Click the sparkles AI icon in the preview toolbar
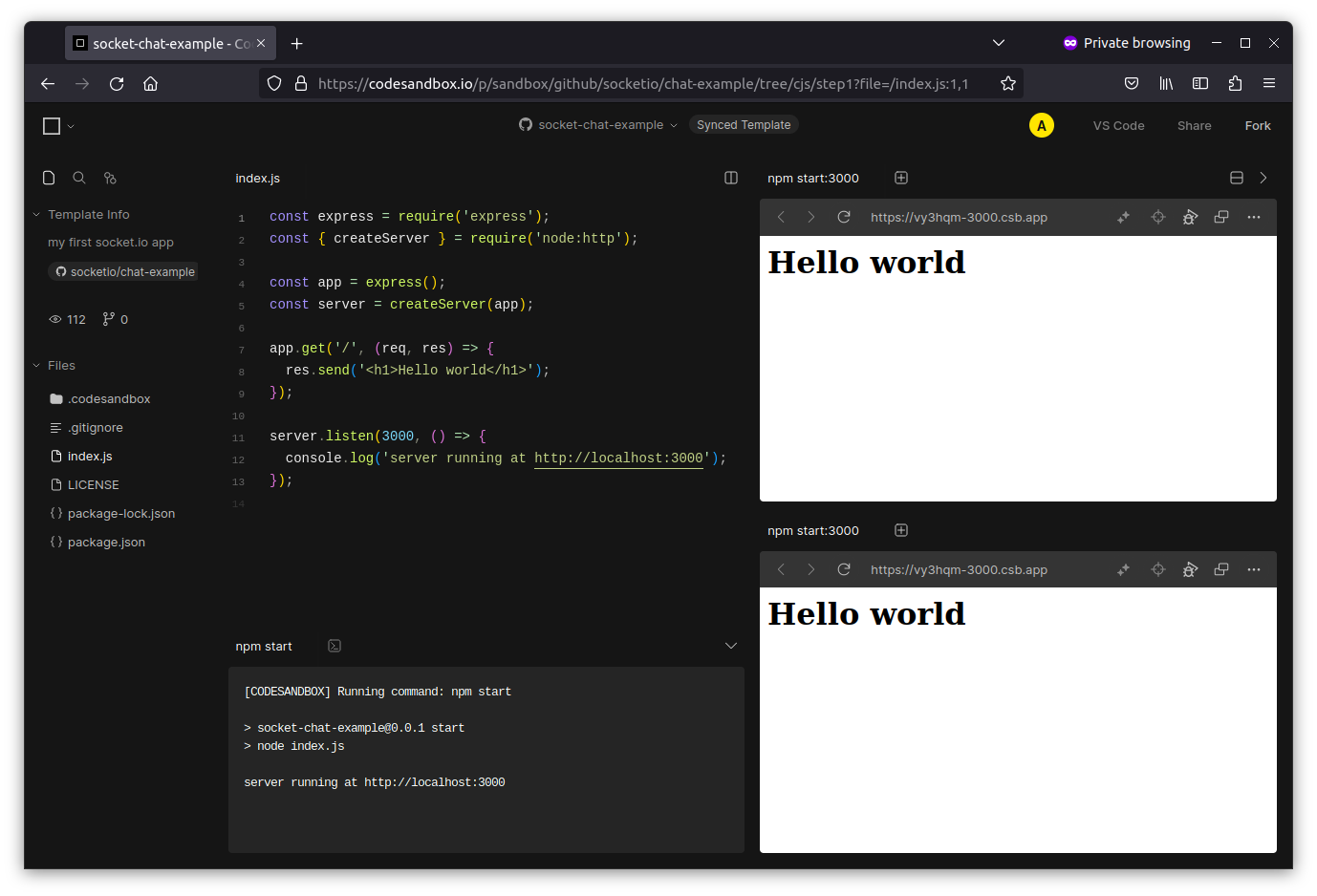This screenshot has width=1317, height=896. [x=1123, y=217]
